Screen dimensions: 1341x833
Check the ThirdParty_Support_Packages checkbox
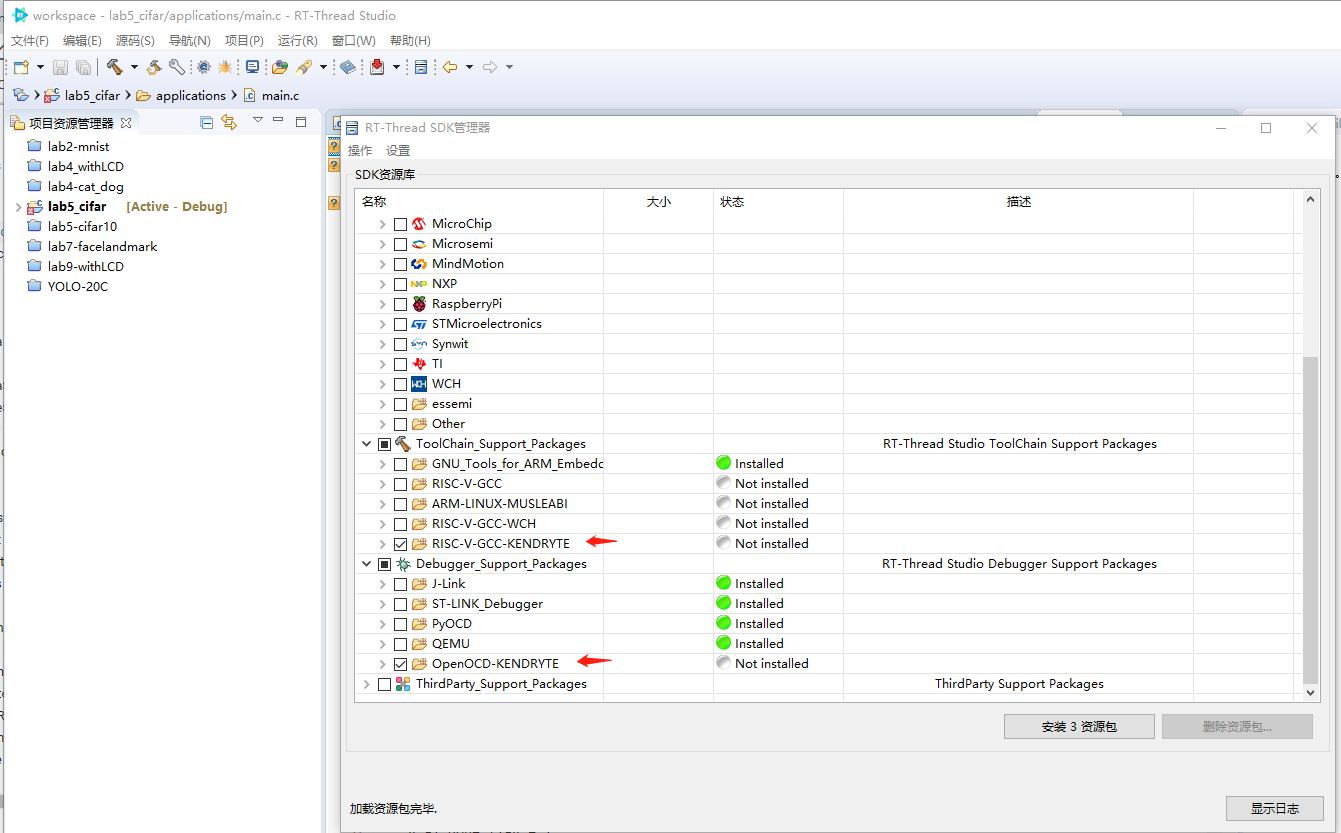click(x=384, y=684)
